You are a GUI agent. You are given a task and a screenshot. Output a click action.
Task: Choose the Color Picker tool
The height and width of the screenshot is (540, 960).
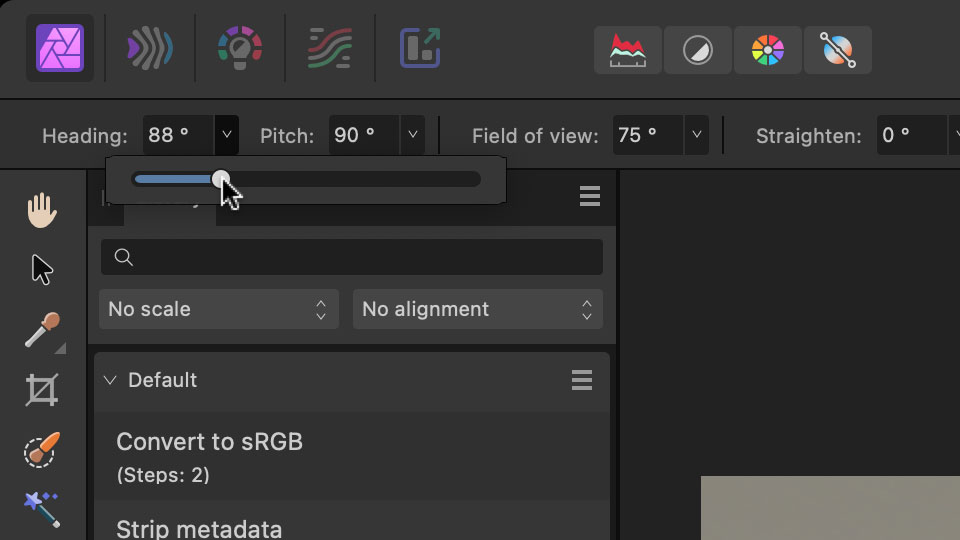tap(42, 330)
